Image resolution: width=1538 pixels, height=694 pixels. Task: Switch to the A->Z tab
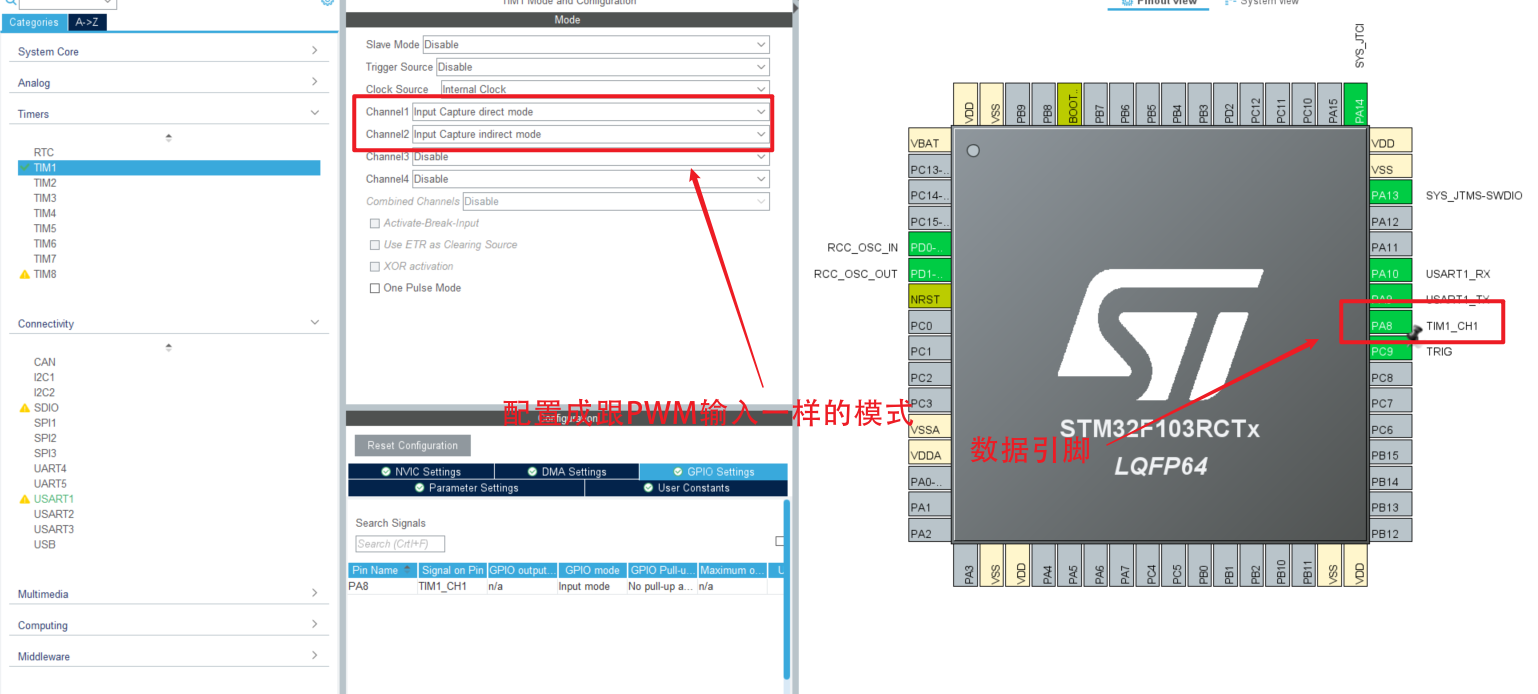tap(88, 22)
